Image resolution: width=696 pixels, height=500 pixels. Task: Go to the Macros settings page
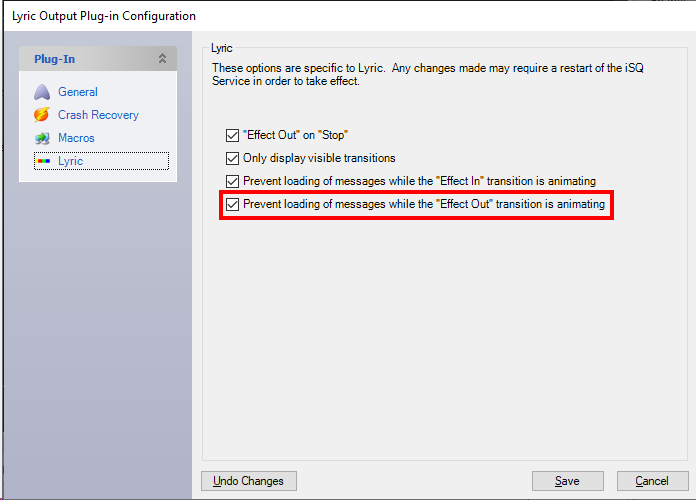[76, 138]
